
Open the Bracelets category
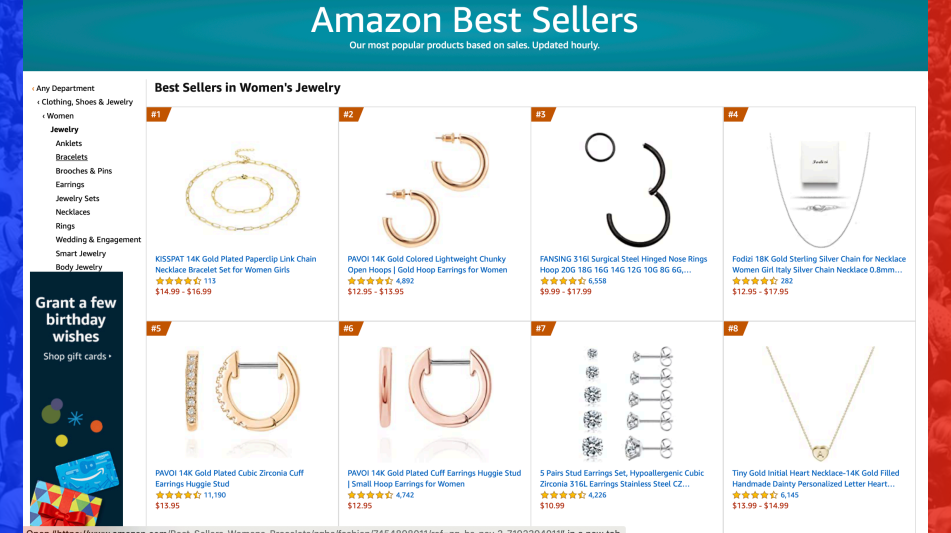pos(71,157)
